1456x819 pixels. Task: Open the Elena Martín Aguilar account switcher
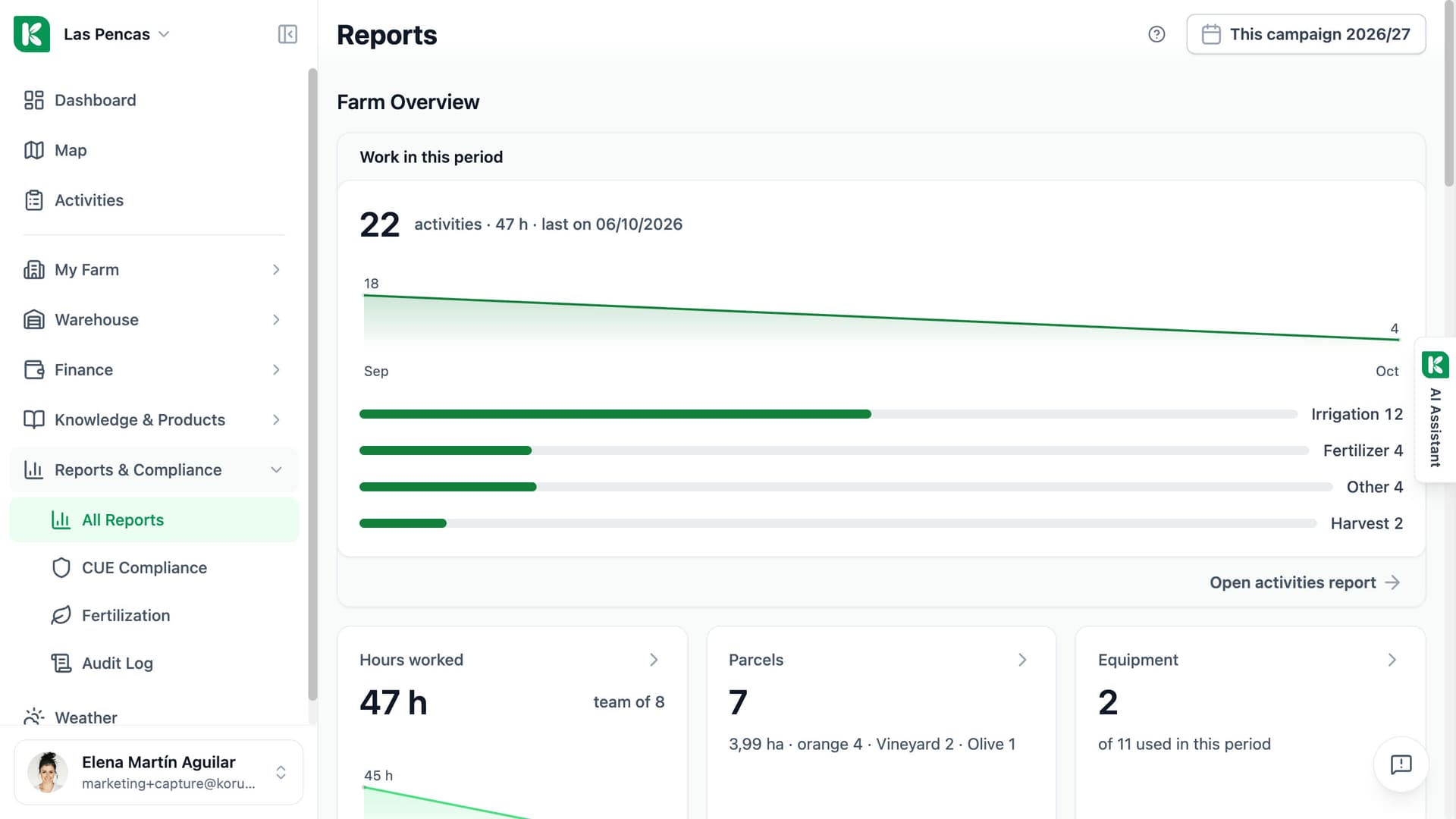click(158, 772)
